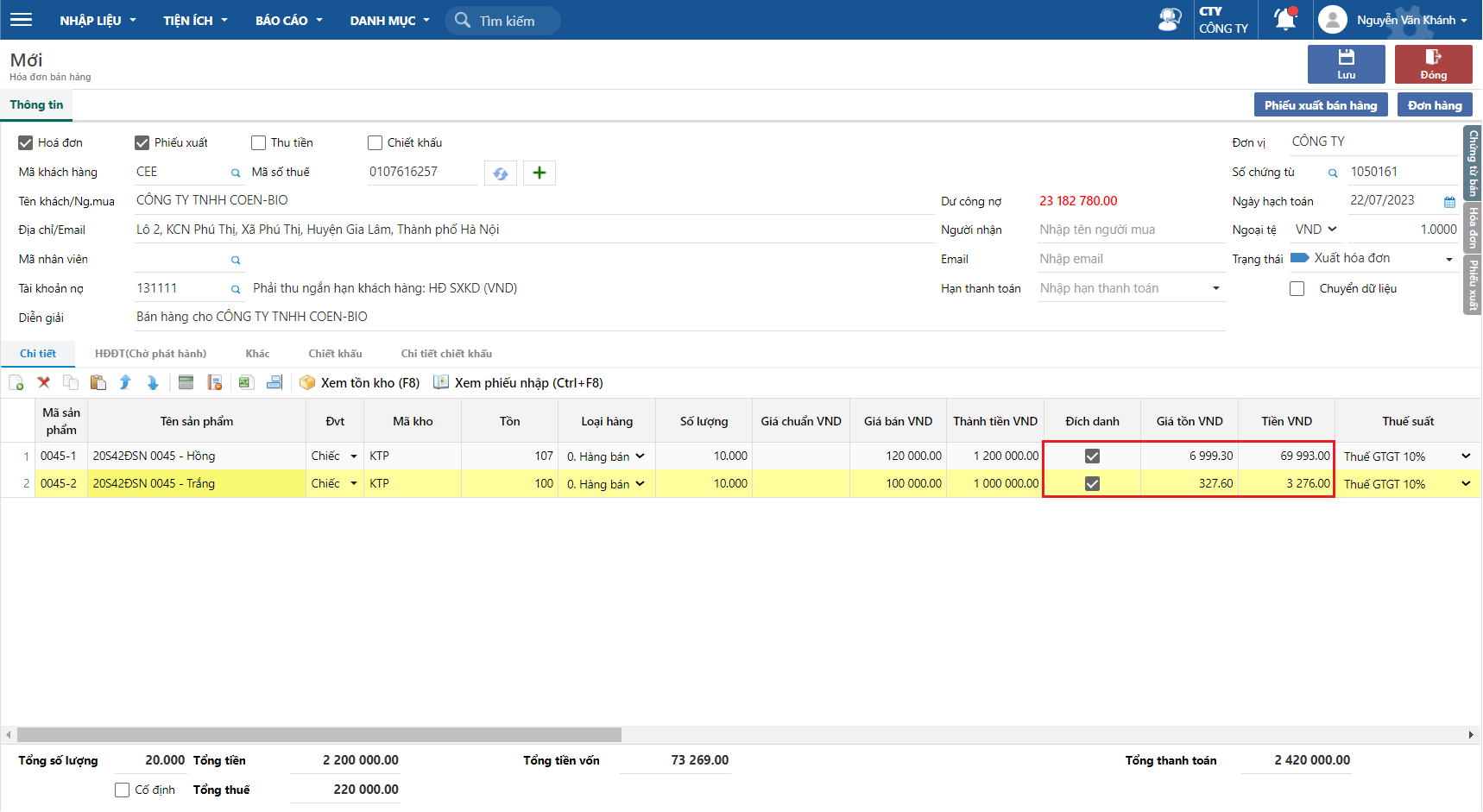Enable the Thu tiền checkbox

(258, 143)
